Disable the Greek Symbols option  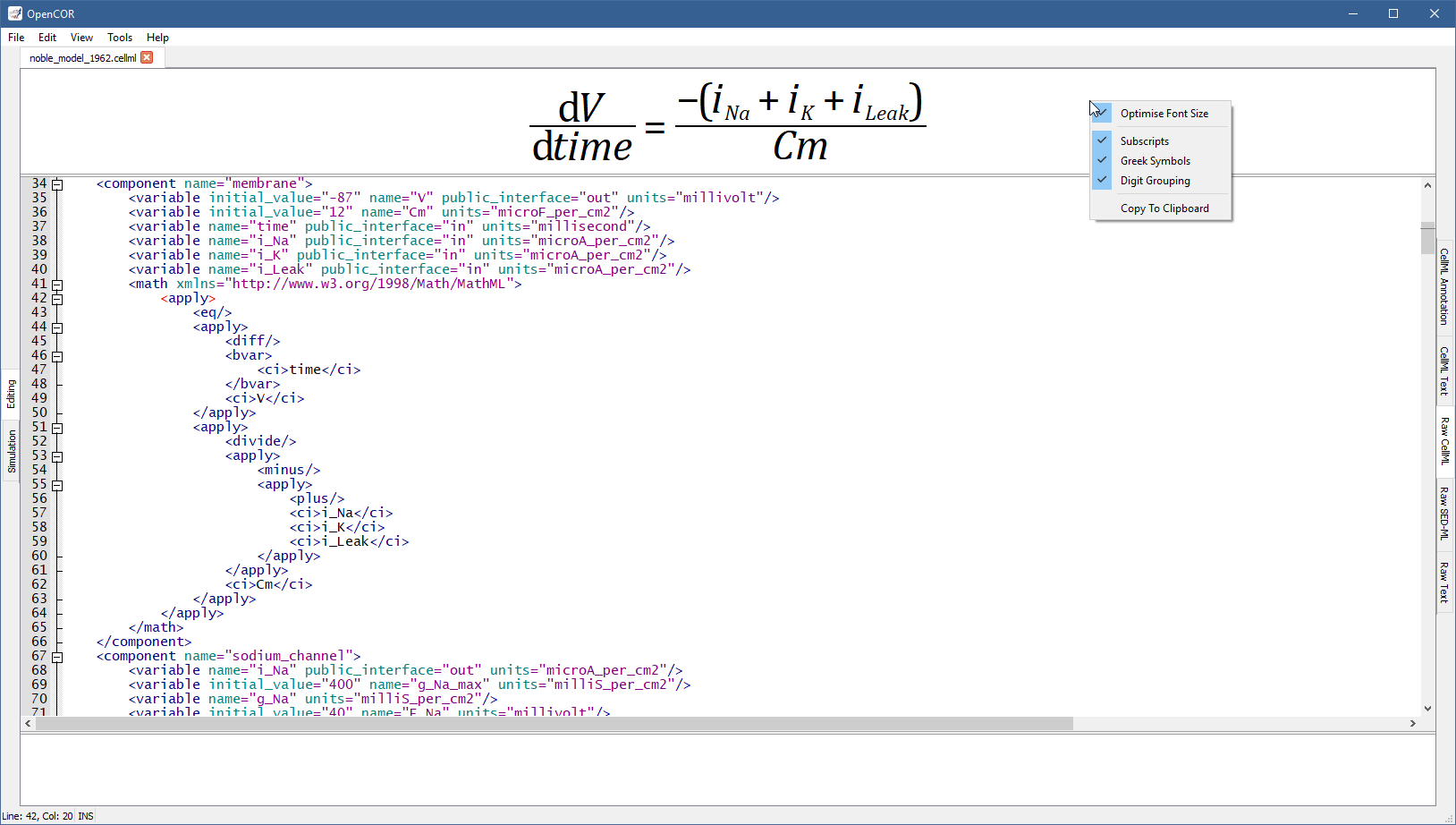1155,161
